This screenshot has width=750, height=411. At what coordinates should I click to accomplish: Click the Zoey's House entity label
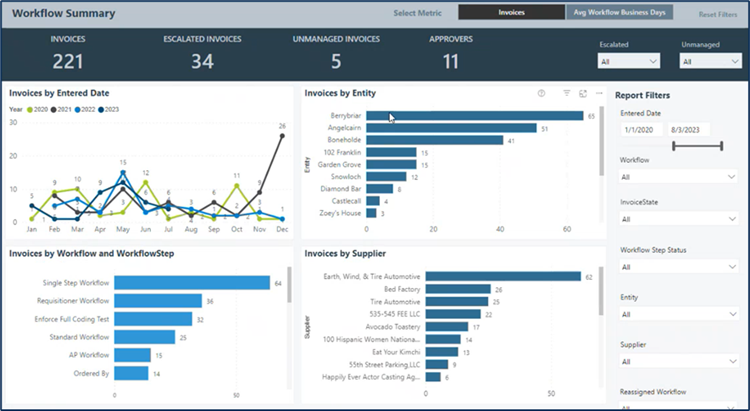click(x=341, y=213)
